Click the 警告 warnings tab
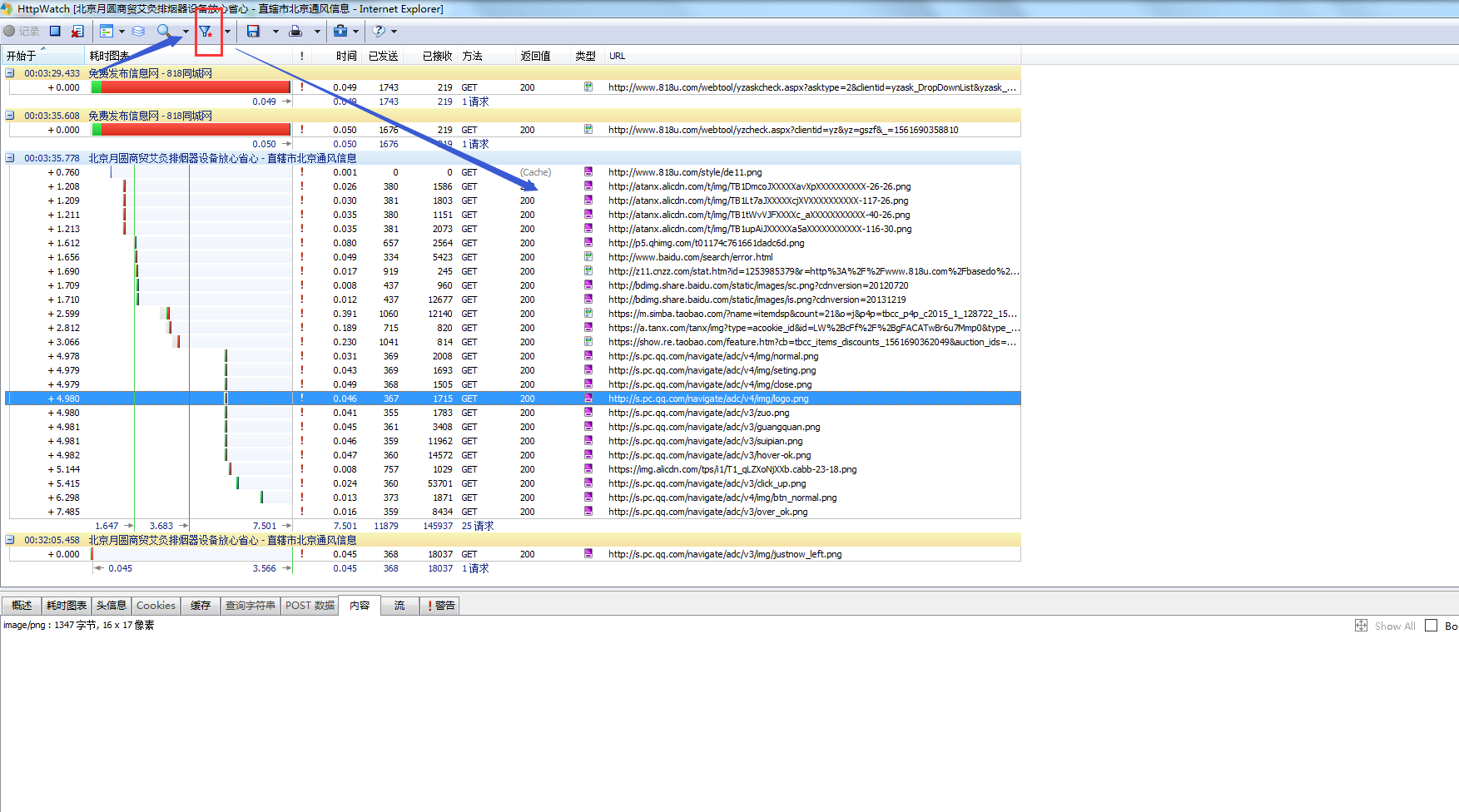Image resolution: width=1459 pixels, height=812 pixels. pyautogui.click(x=440, y=606)
